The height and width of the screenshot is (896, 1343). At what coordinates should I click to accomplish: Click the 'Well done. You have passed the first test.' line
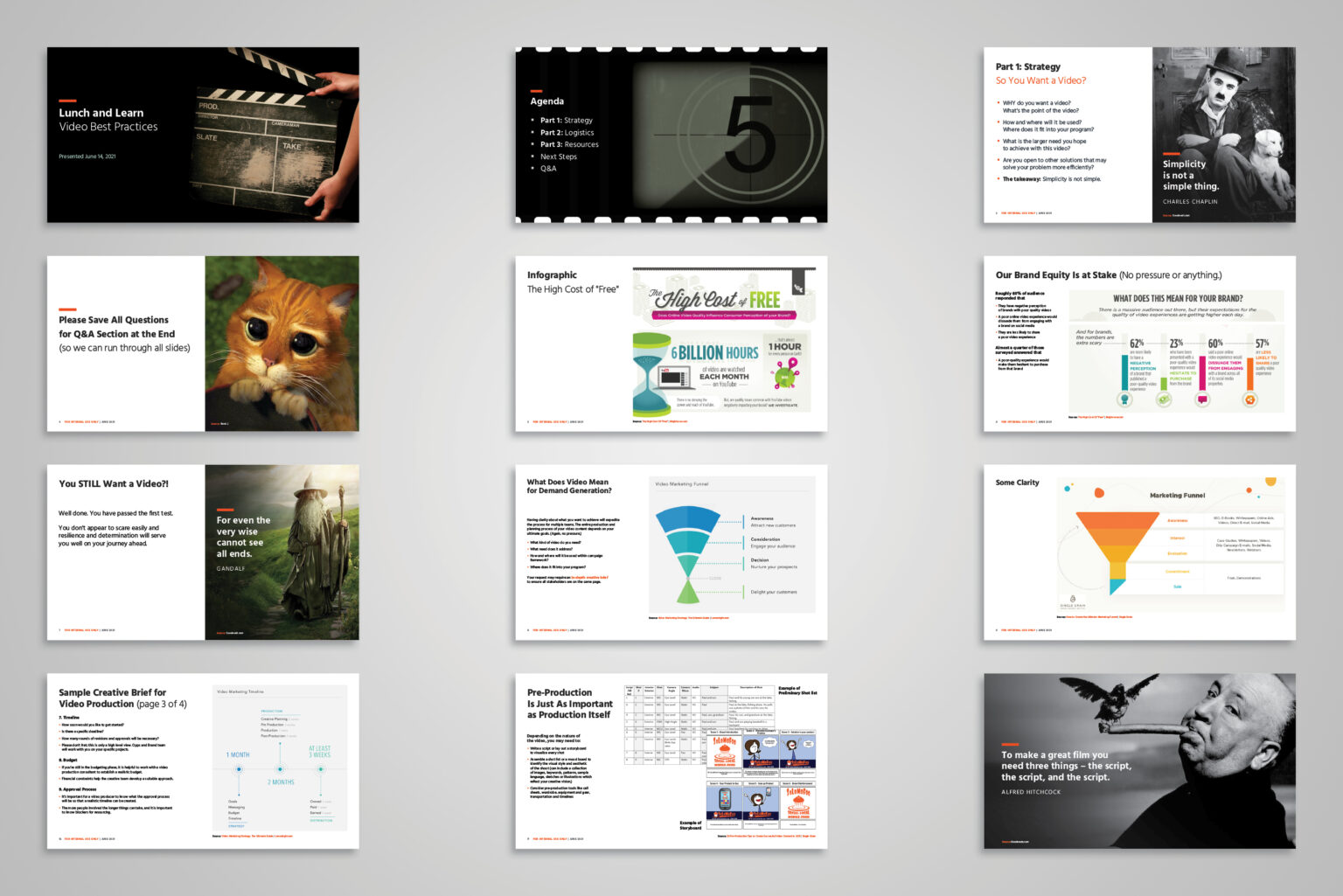115,514
